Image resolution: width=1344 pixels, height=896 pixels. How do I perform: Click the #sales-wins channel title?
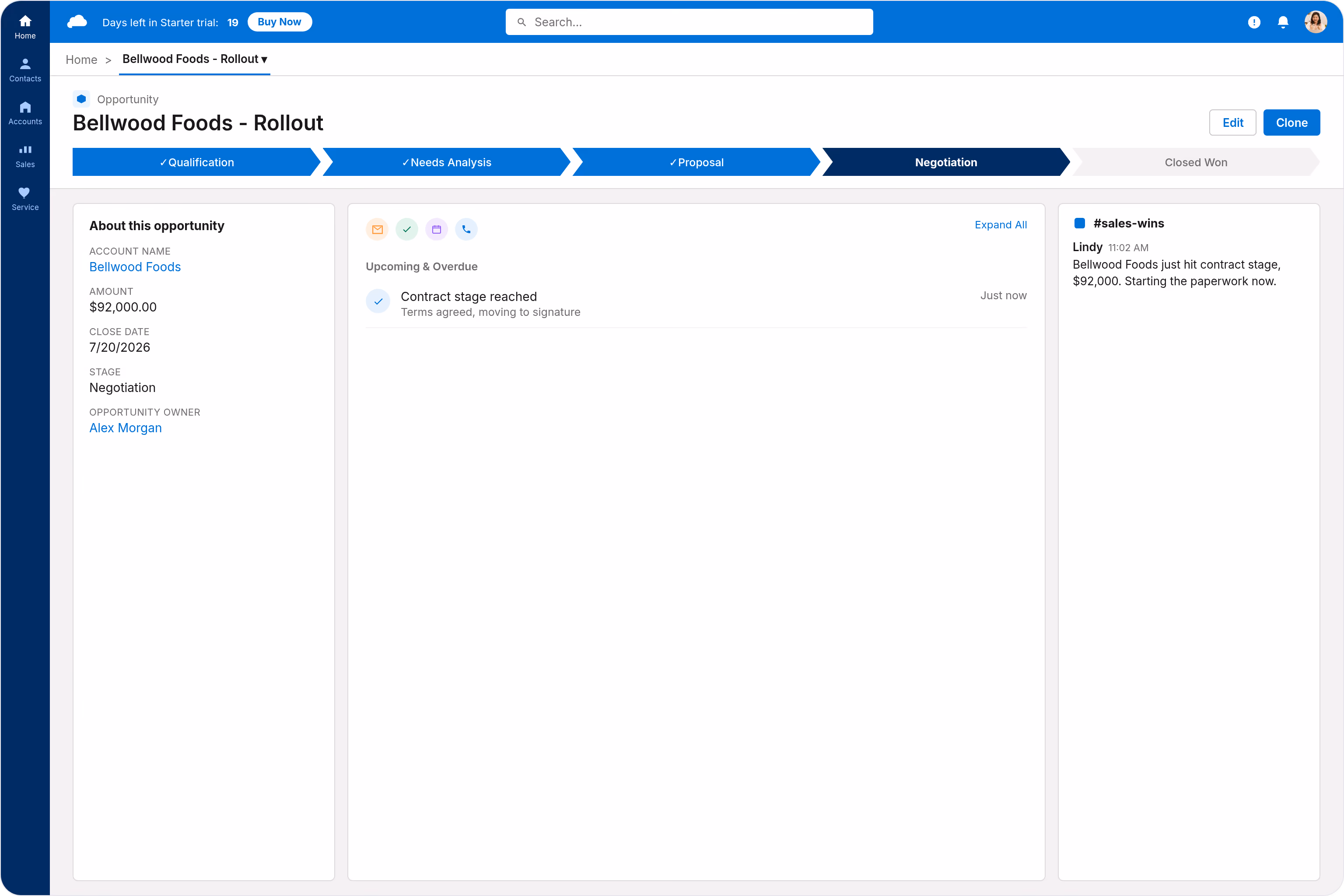click(x=1129, y=224)
